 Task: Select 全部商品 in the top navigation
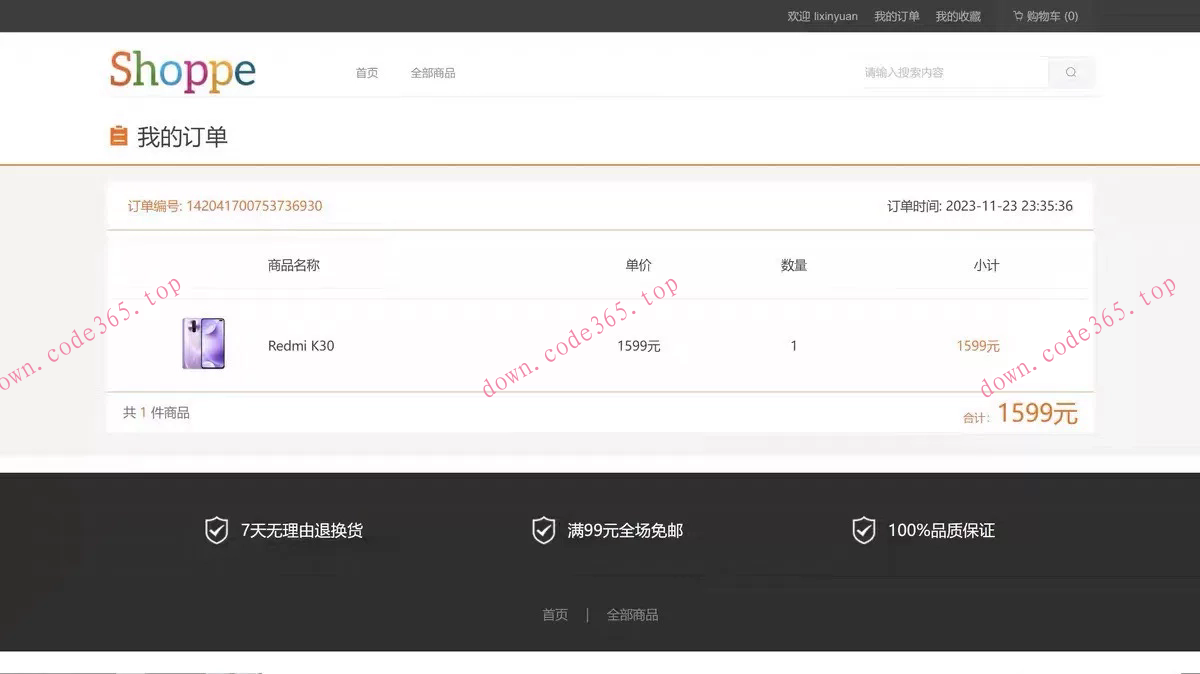click(432, 72)
